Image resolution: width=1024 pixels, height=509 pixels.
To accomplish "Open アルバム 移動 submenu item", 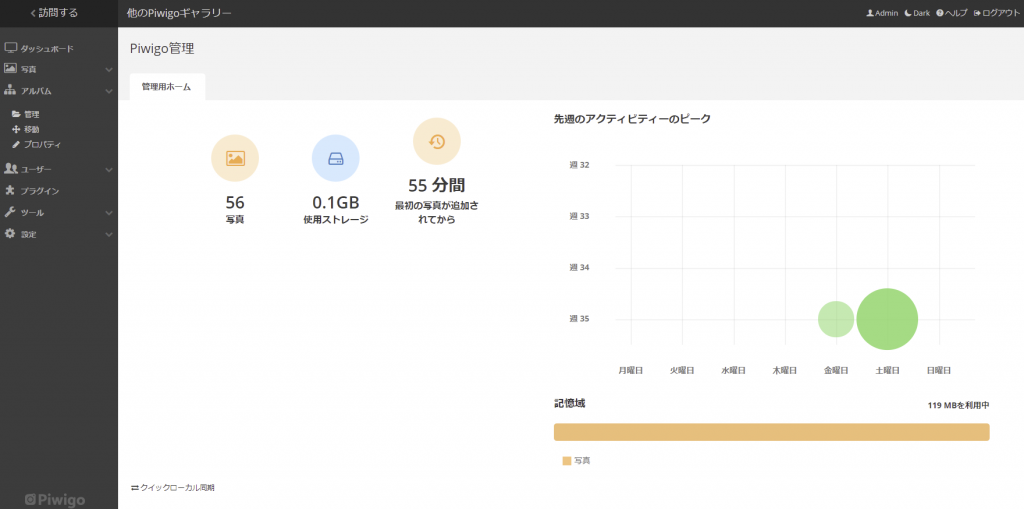I will coord(31,129).
